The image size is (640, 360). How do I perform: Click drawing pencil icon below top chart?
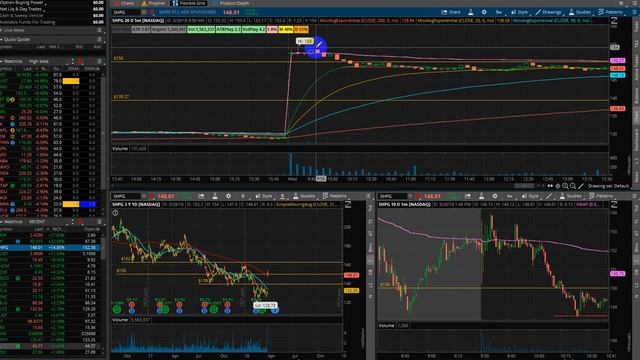click(581, 186)
